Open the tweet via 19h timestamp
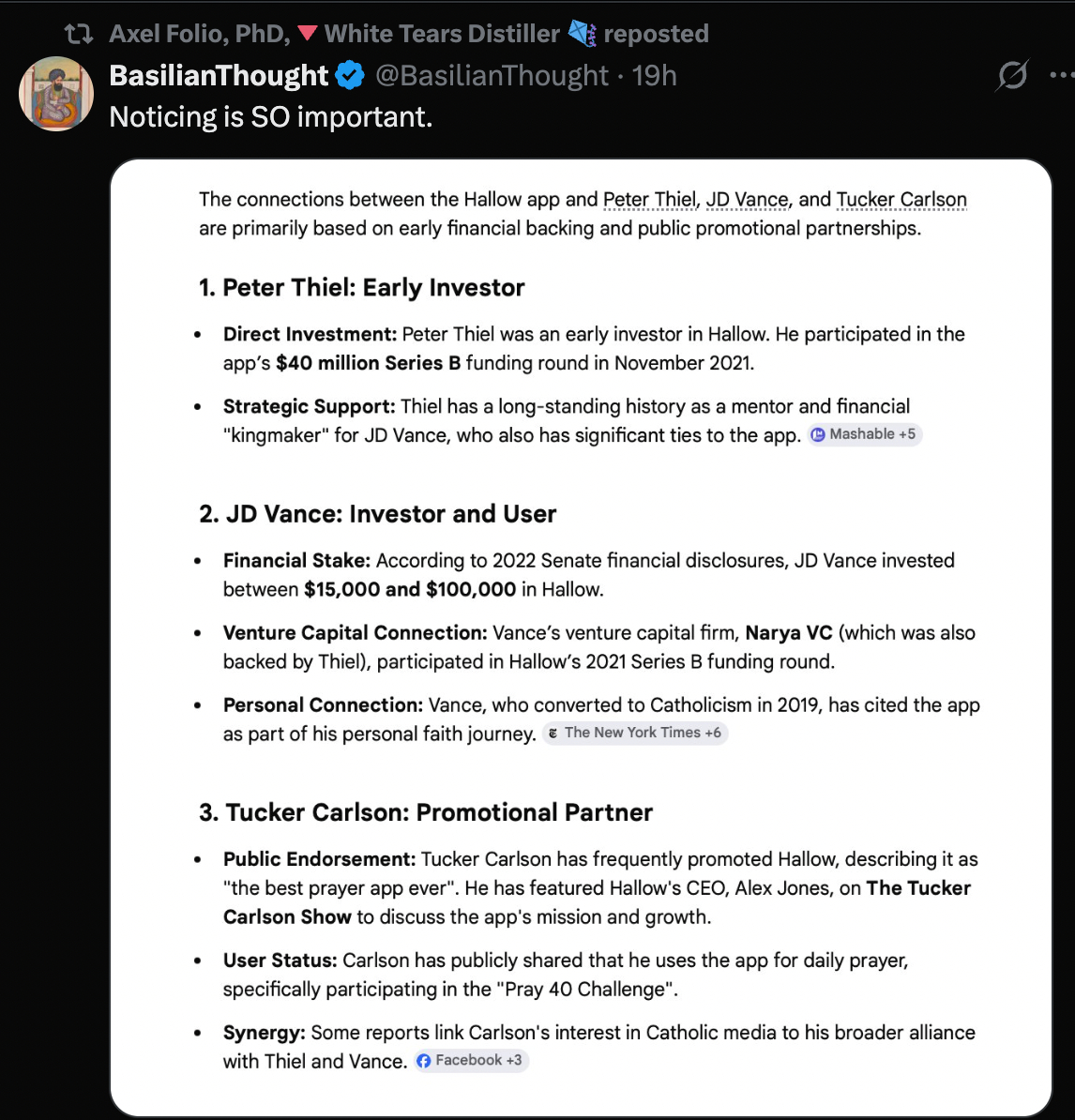 coord(655,76)
